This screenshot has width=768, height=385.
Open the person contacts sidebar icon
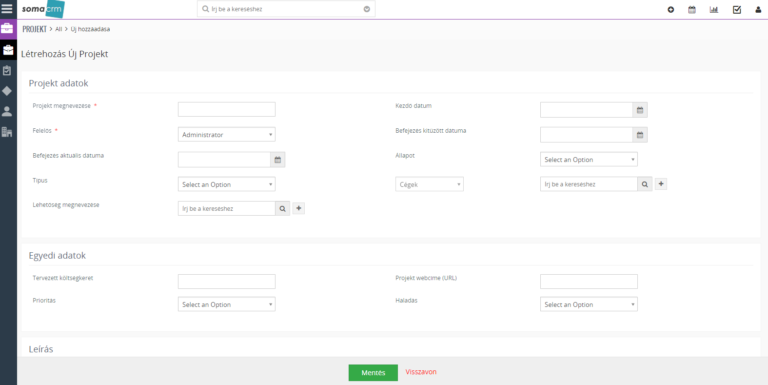[7, 111]
